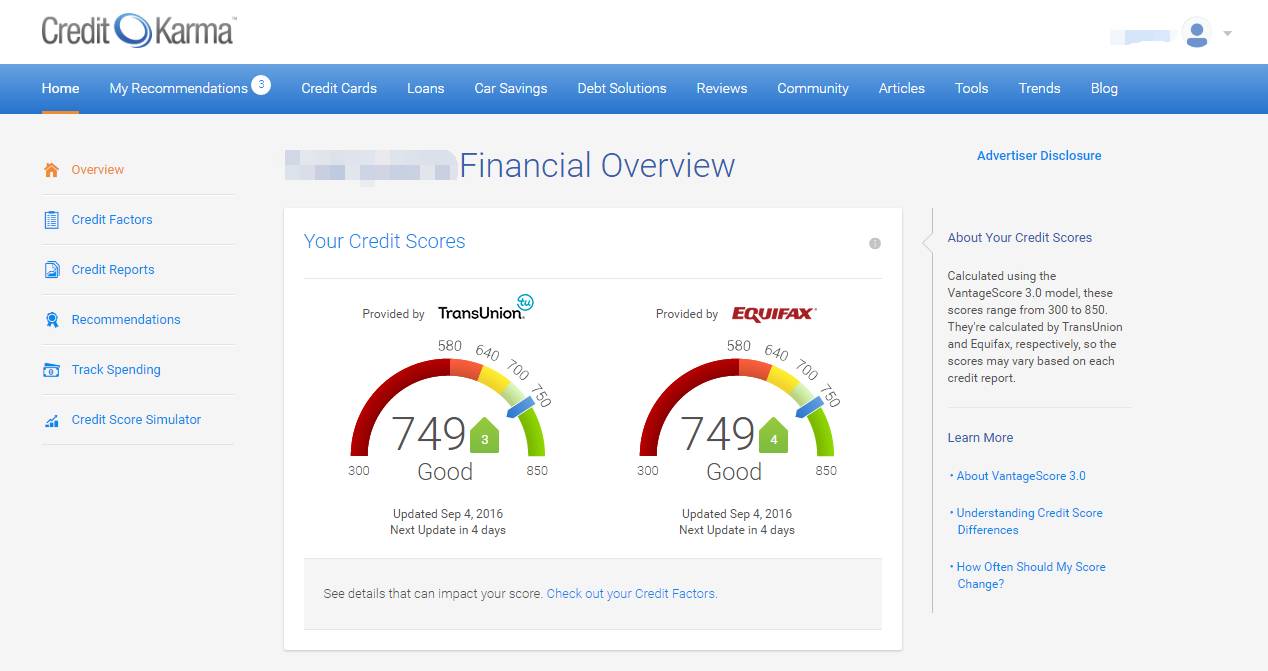This screenshot has height=671, width=1268.
Task: Open the Tools menu
Action: 971,88
